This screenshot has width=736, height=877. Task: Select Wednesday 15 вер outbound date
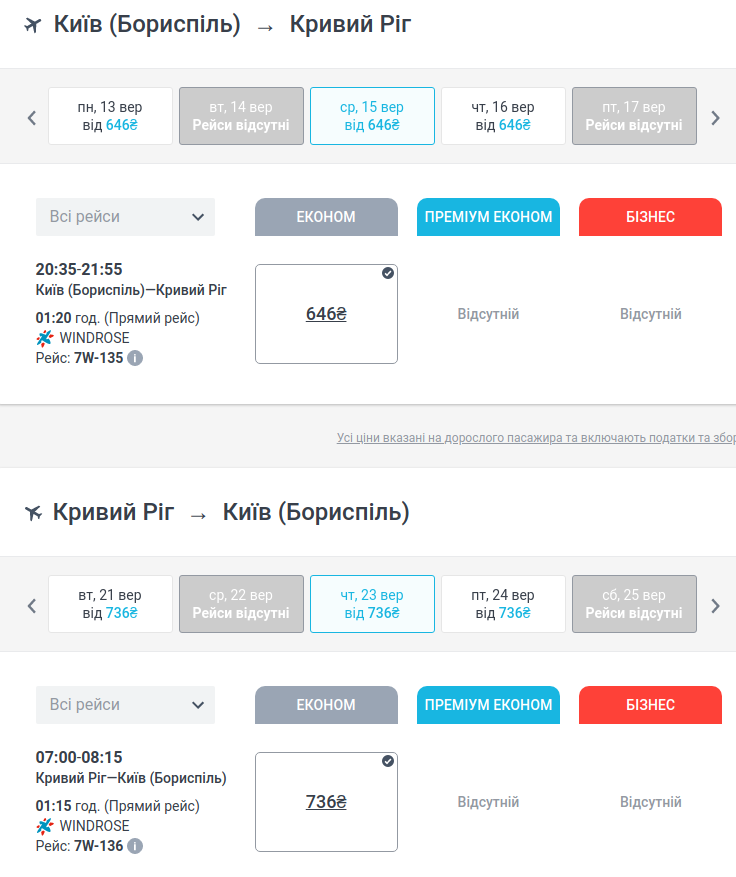(x=372, y=116)
